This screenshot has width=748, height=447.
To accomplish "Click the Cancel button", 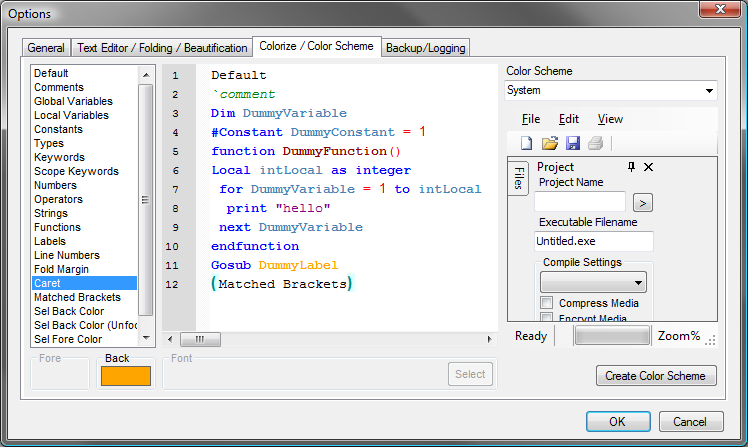I will (691, 422).
